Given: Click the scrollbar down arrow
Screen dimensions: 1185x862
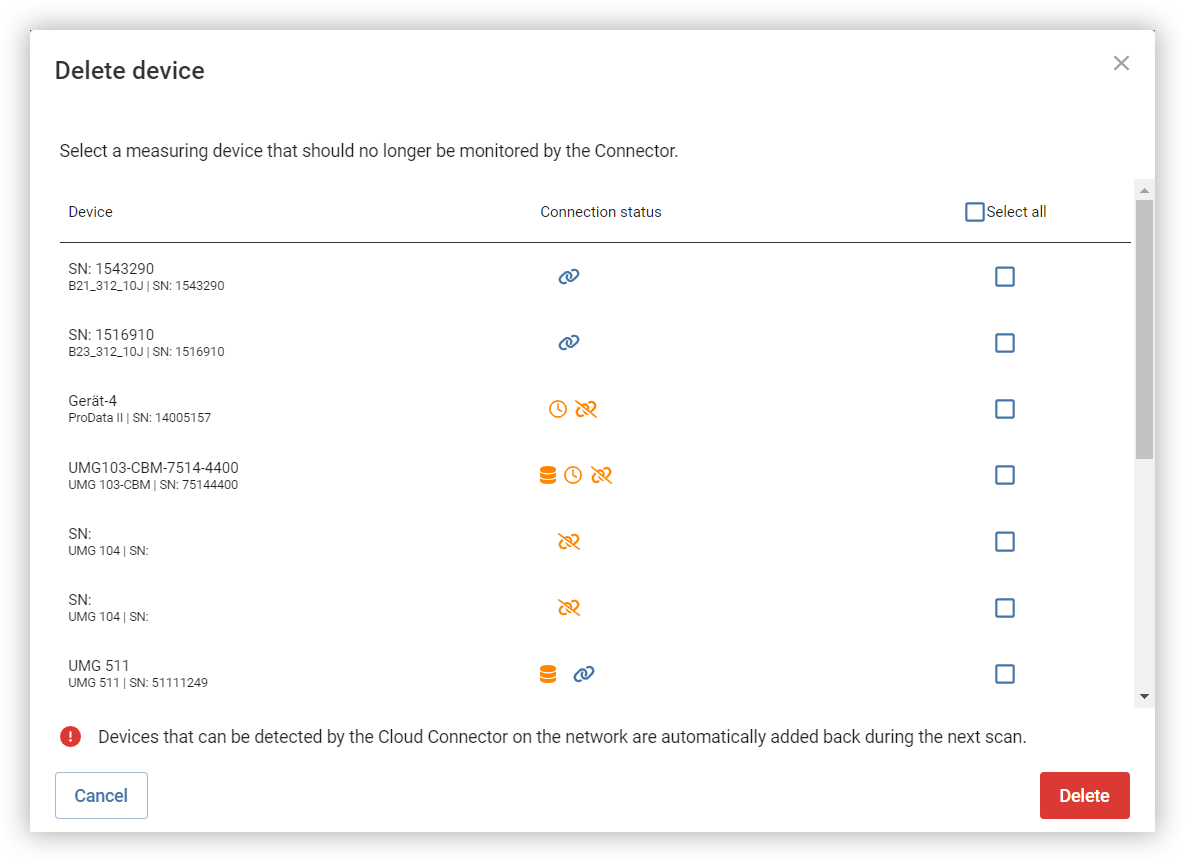Looking at the screenshot, I should tap(1144, 697).
